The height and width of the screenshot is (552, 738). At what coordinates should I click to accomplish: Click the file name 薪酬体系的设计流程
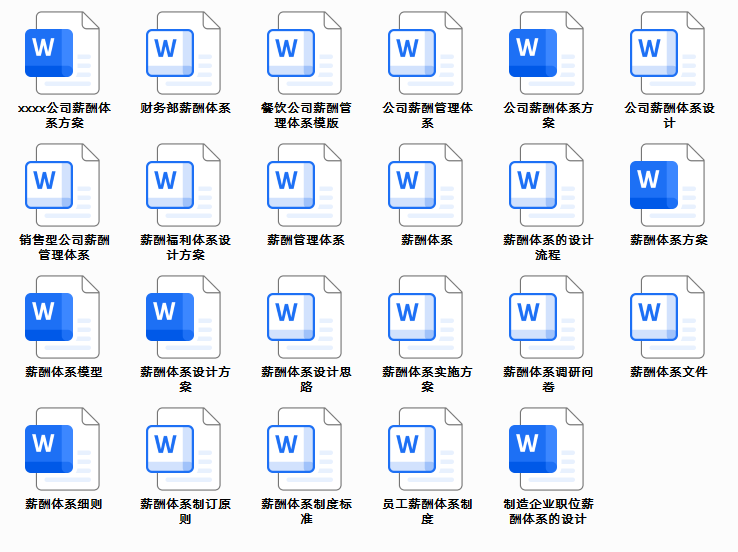point(548,247)
